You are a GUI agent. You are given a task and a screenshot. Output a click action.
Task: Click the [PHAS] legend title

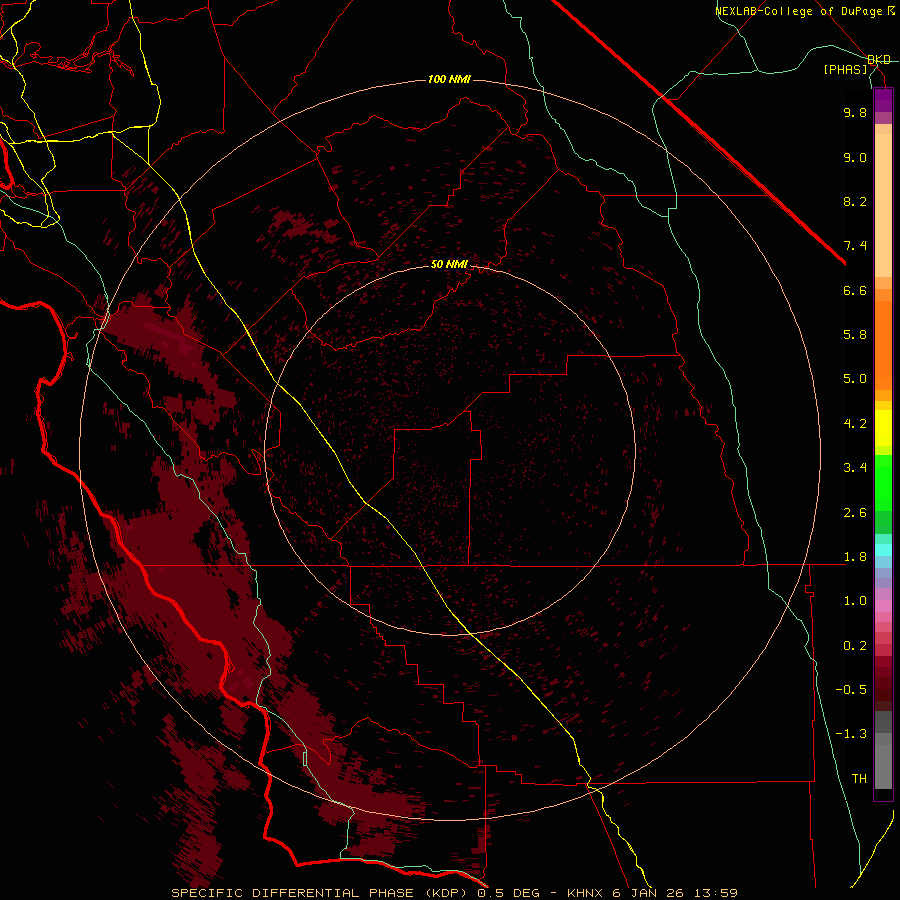tap(845, 69)
